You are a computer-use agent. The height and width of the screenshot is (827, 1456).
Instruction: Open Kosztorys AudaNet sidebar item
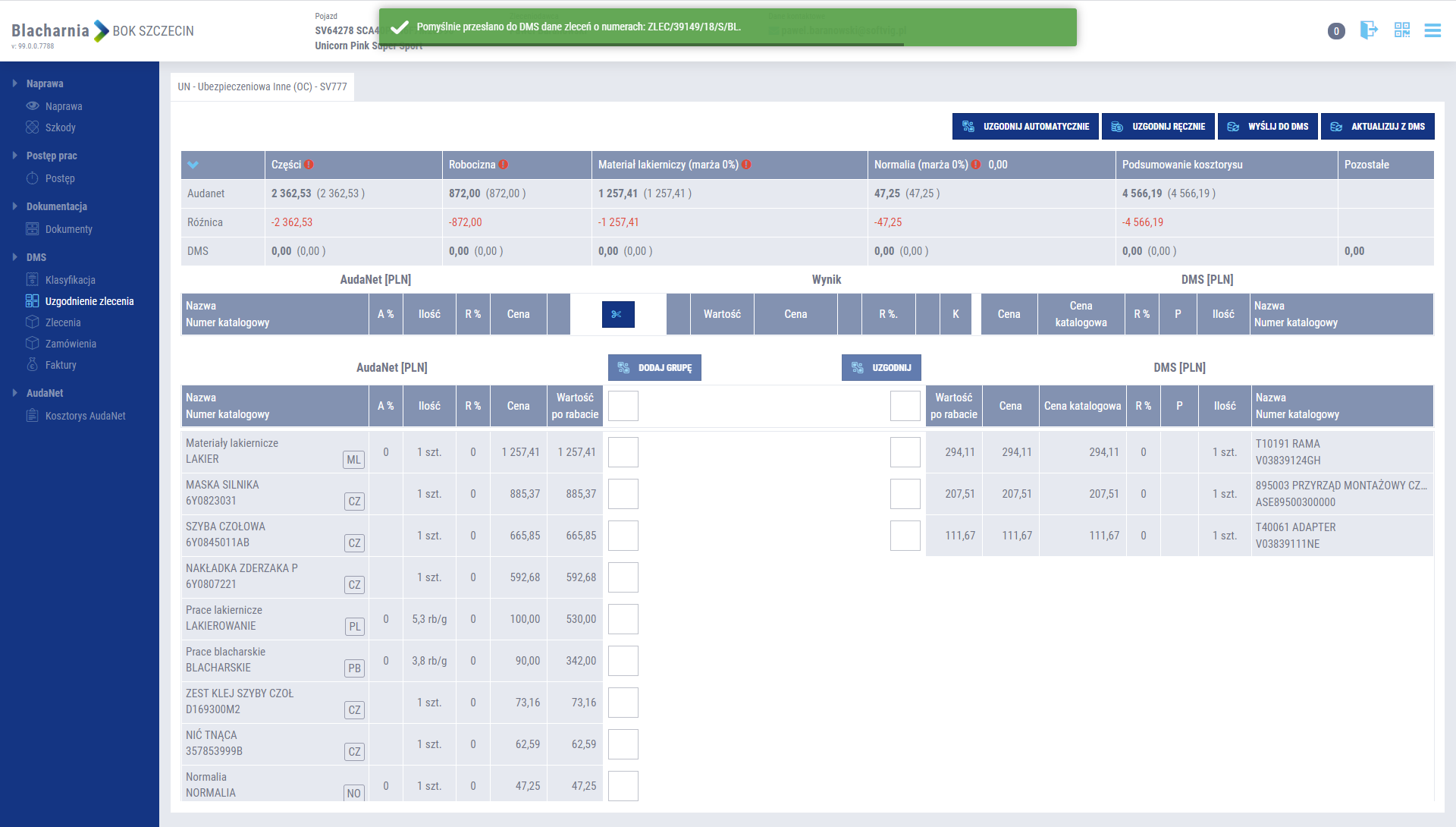click(85, 416)
